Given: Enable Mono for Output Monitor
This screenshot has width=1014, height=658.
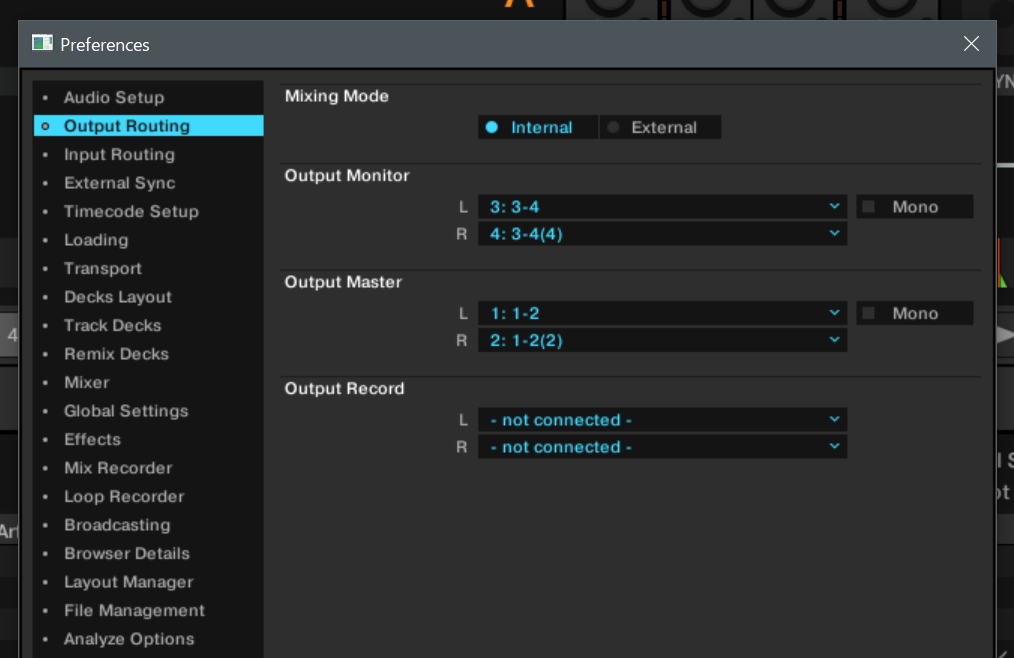Looking at the screenshot, I should click(913, 207).
